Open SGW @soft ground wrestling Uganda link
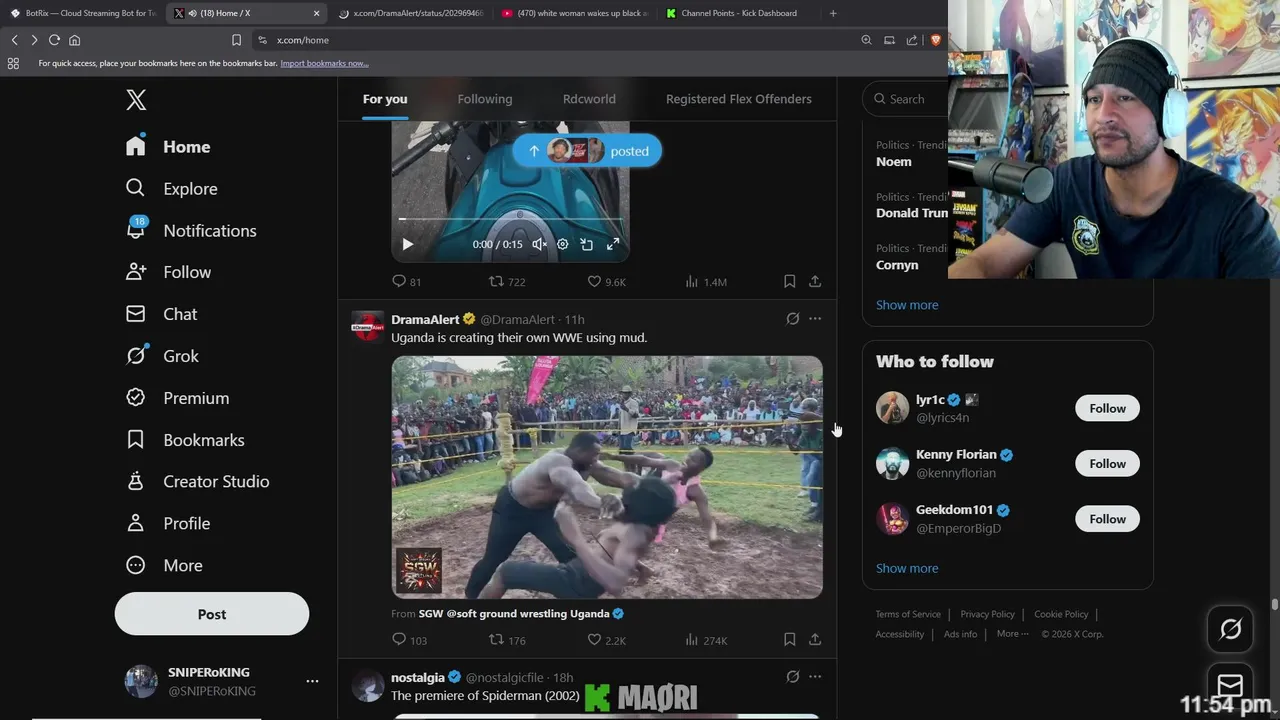This screenshot has height=720, width=1280. click(521, 614)
